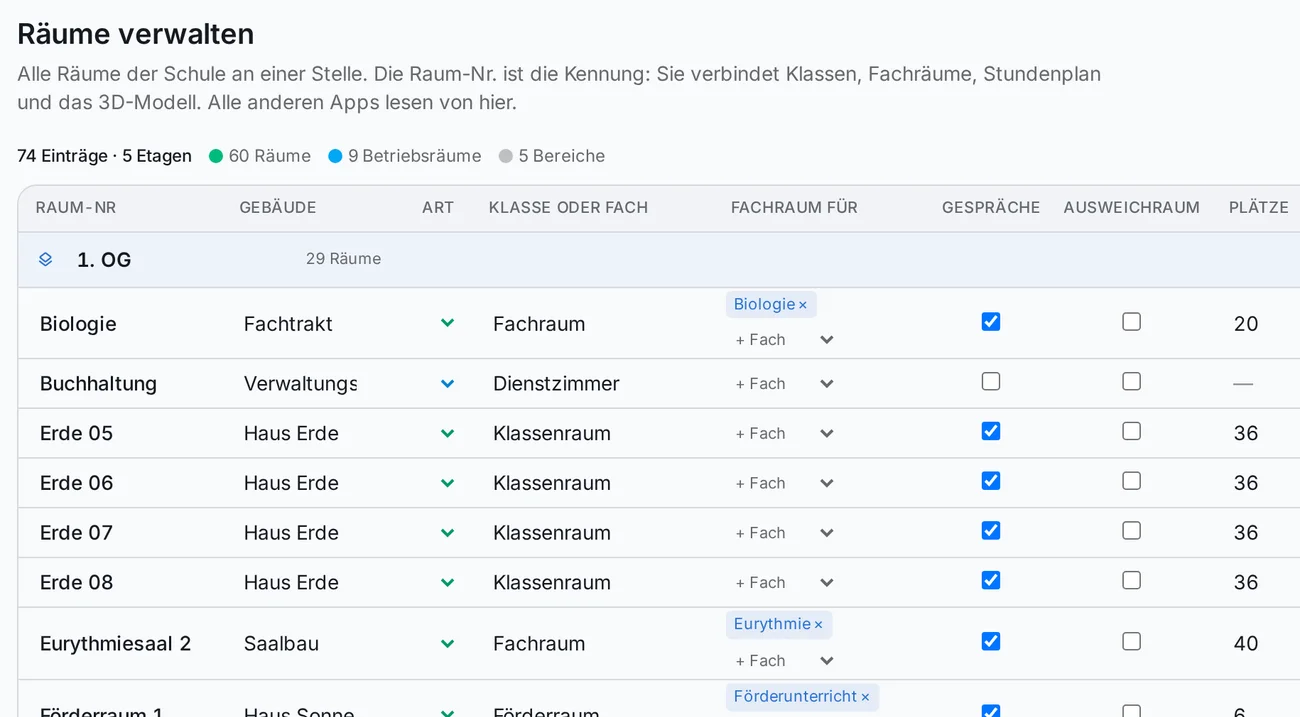The width and height of the screenshot is (1300, 717).
Task: Collapse the 1. OG floor group icon
Action: tap(45, 260)
